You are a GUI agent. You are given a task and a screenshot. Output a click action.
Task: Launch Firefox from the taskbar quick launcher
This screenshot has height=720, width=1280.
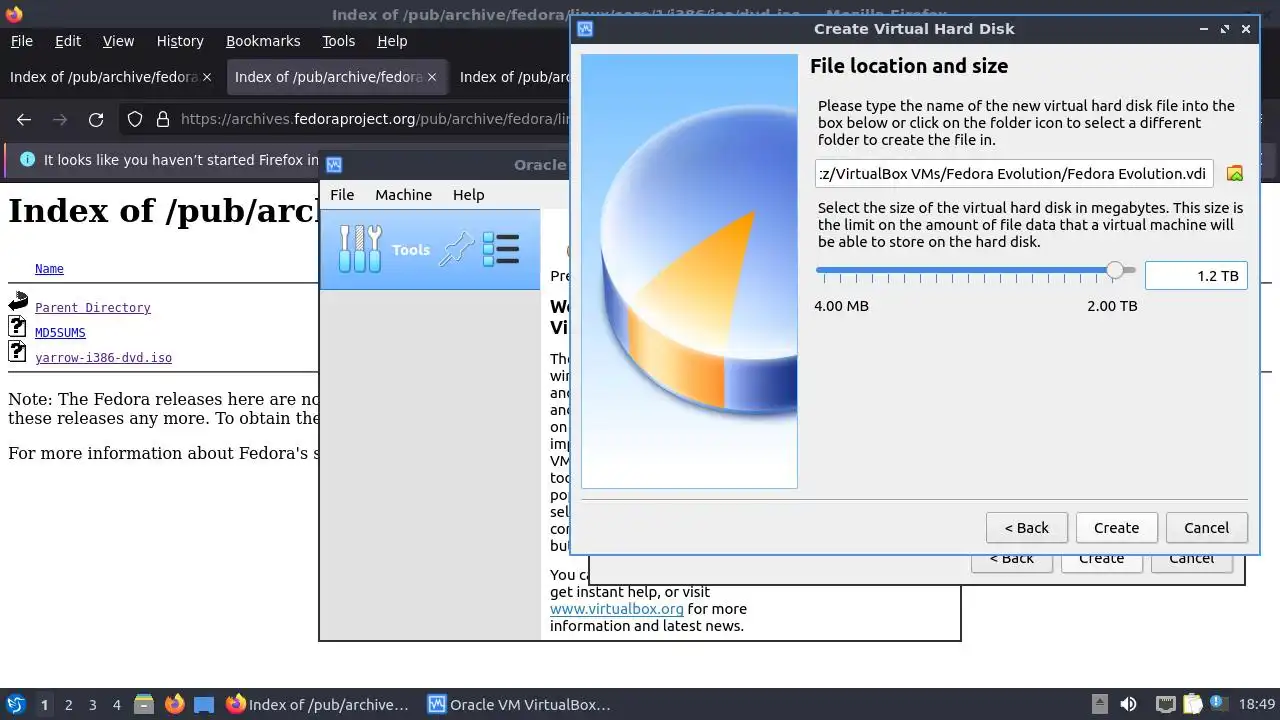[x=174, y=704]
